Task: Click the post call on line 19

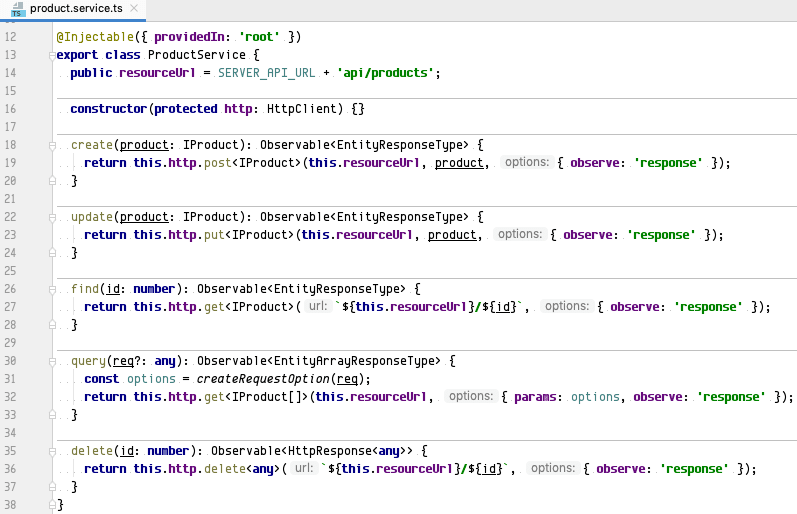Action: coord(217,163)
